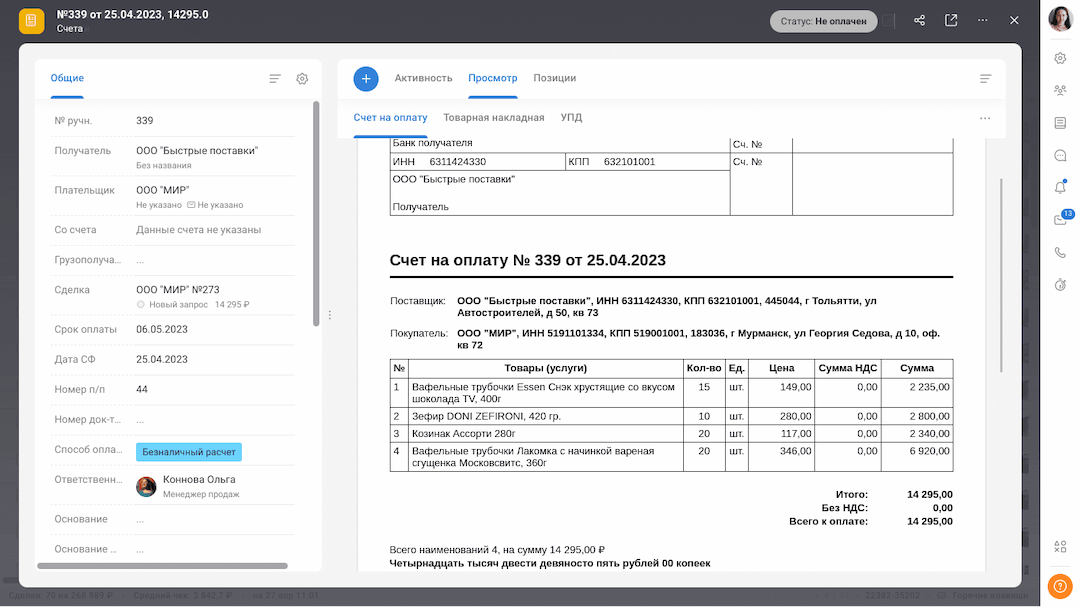Click "Данные счета не указаны" field

(x=198, y=229)
